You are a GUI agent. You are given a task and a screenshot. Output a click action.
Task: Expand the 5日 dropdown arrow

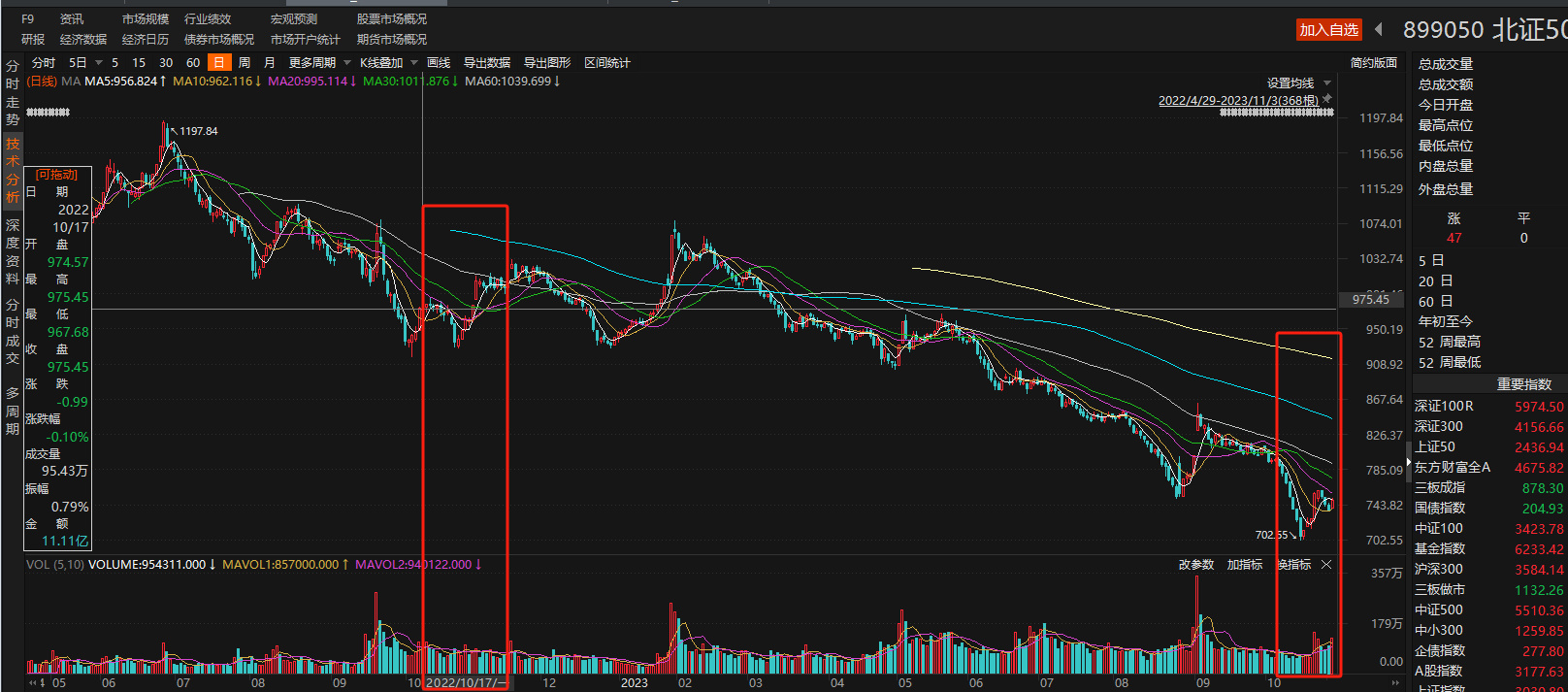coord(98,63)
